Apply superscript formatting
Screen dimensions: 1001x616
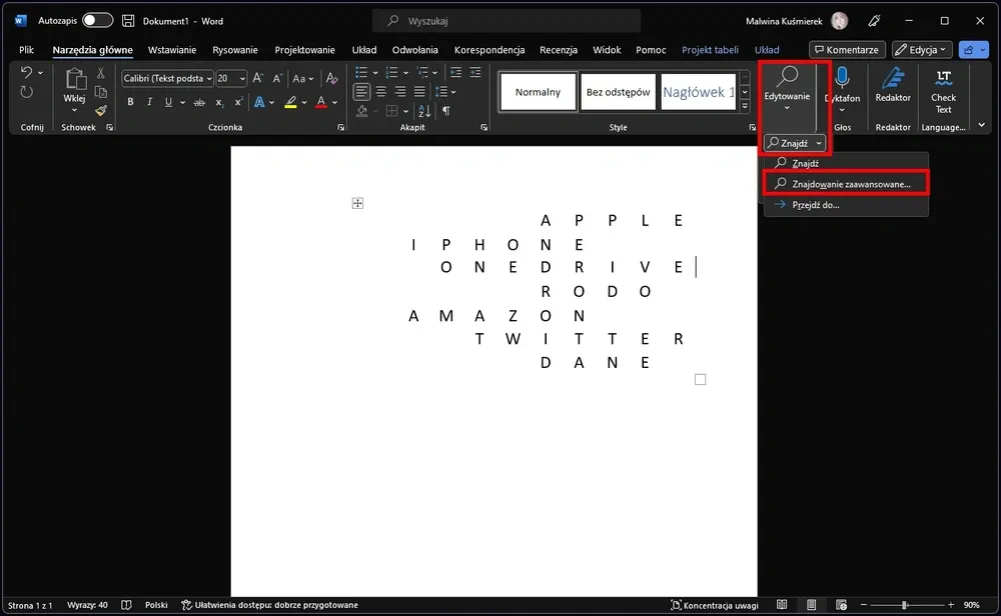point(238,102)
